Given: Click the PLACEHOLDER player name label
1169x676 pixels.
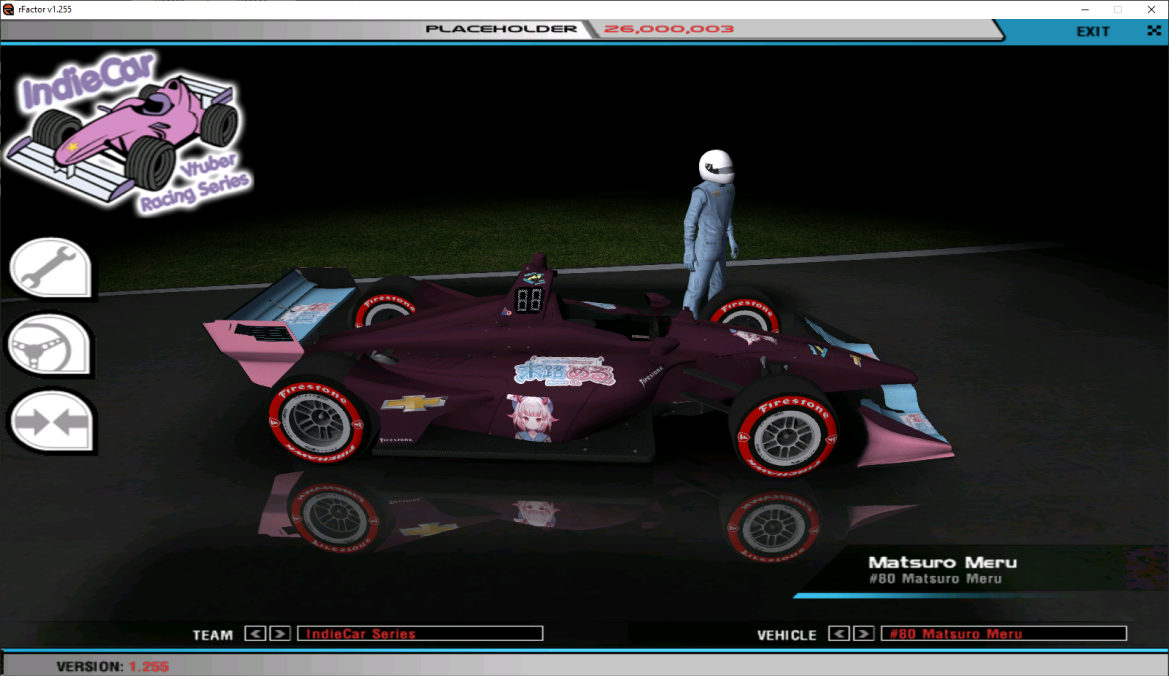Looking at the screenshot, I should (501, 29).
